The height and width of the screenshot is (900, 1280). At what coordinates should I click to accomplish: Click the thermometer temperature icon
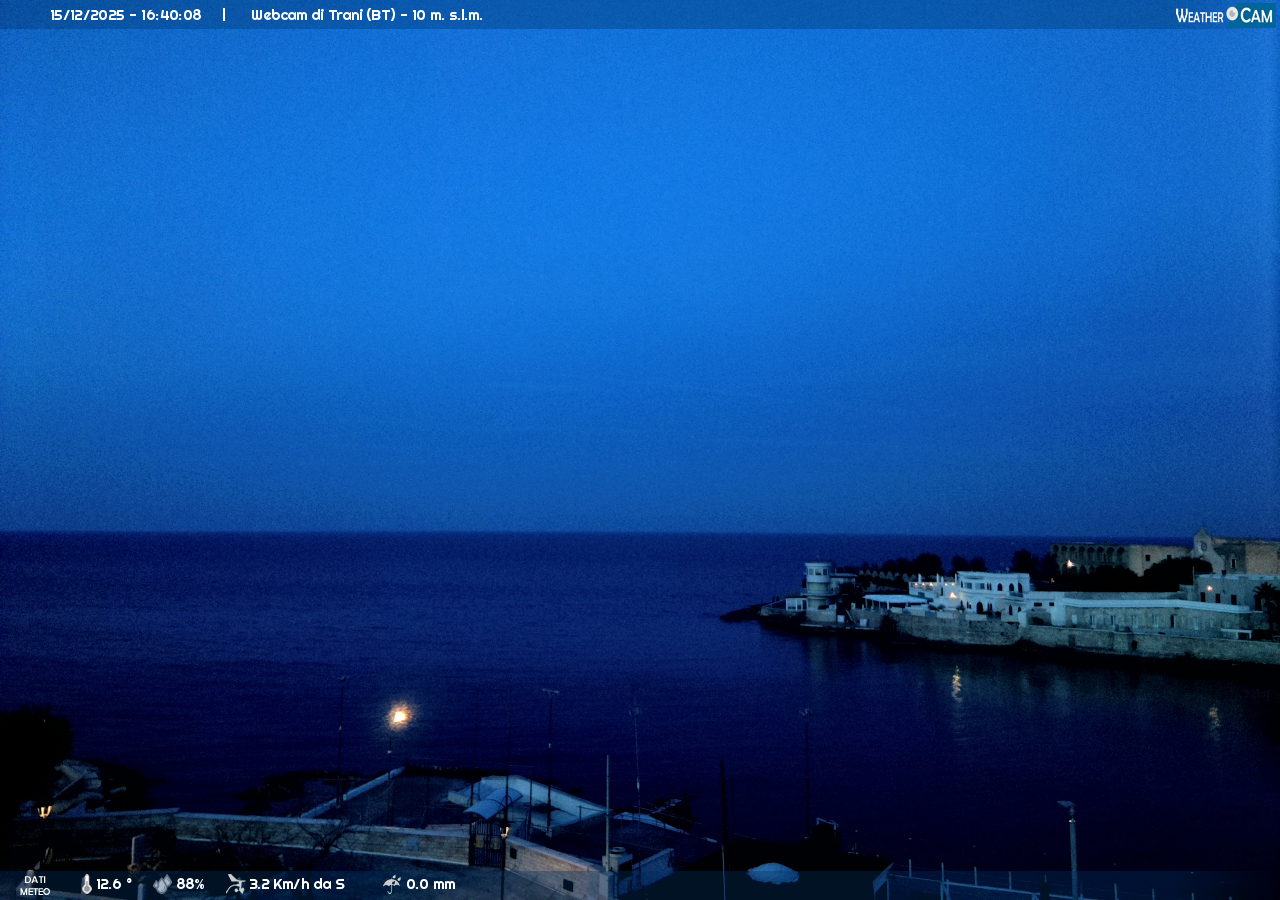pos(86,884)
